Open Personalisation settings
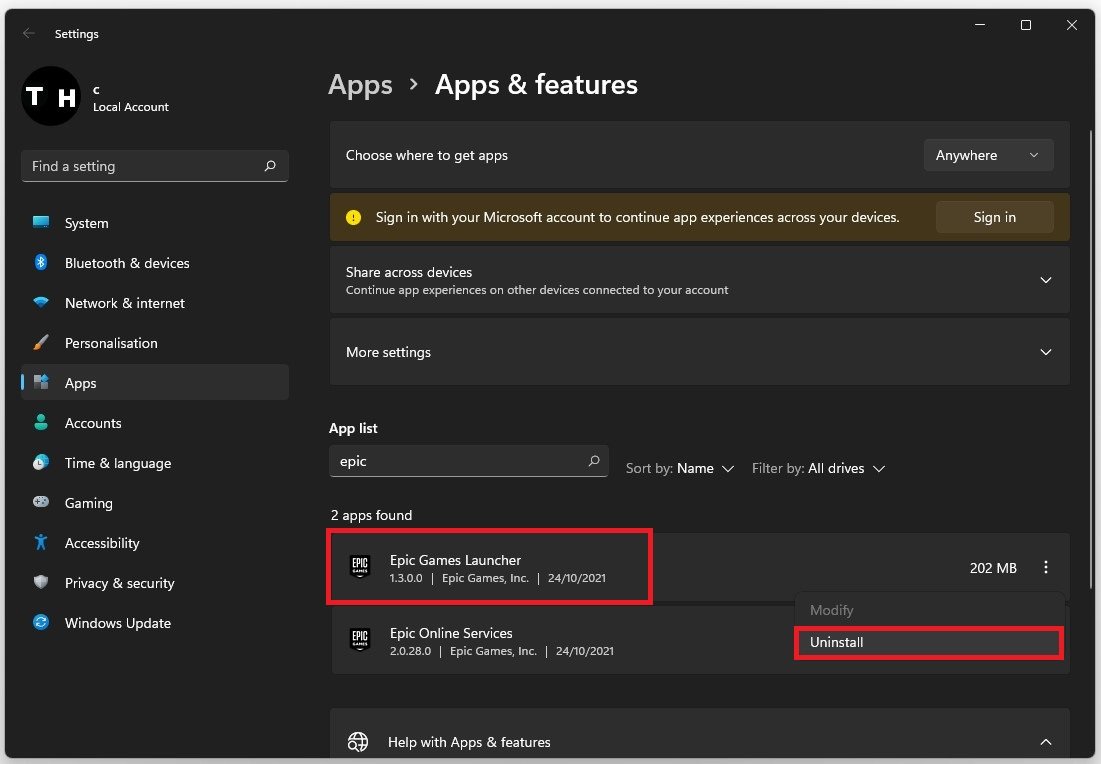 110,343
